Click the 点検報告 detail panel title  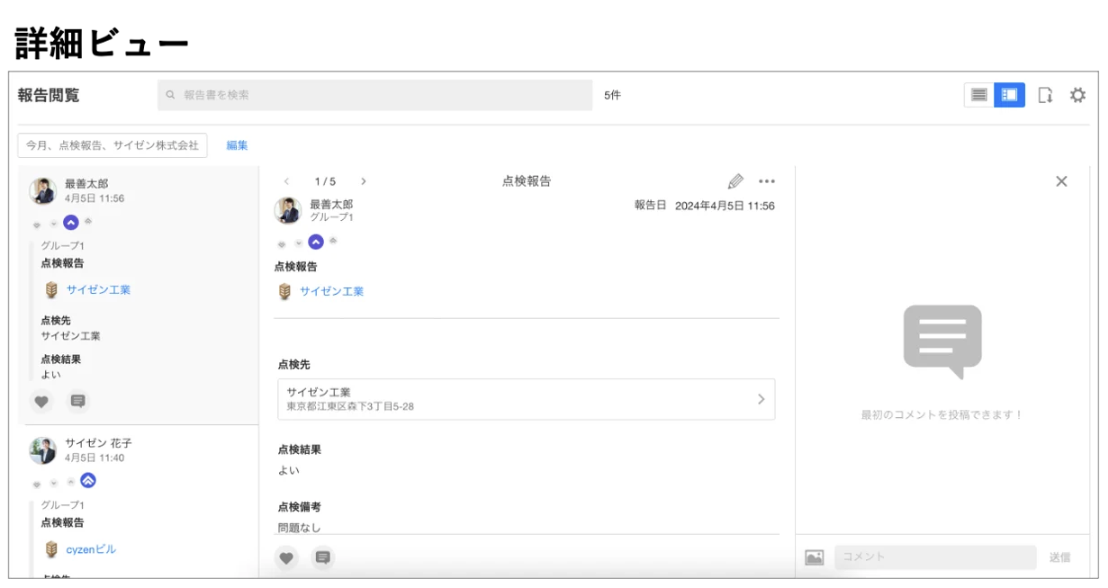(x=526, y=181)
